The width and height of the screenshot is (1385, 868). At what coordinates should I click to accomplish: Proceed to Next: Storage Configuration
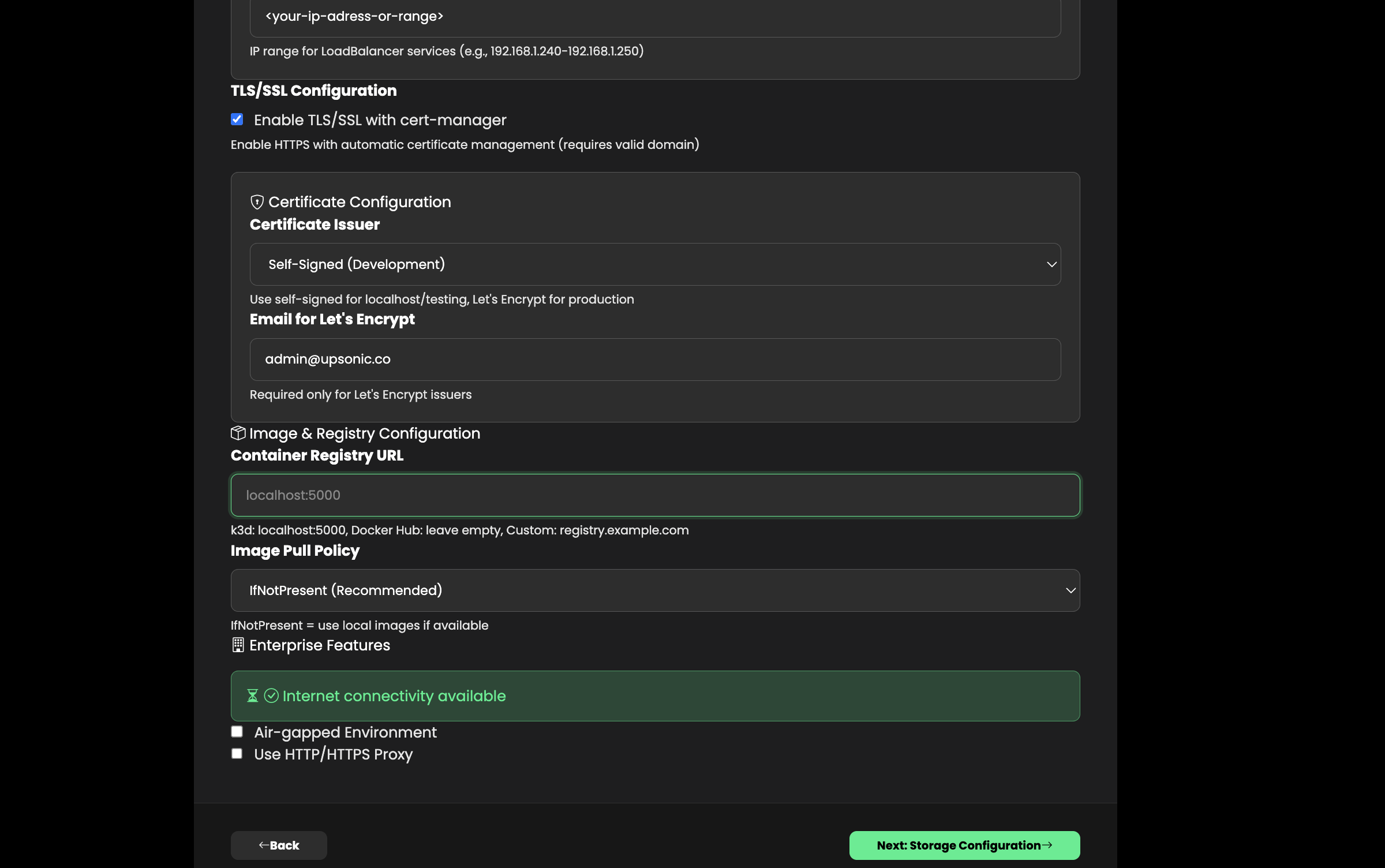coord(964,845)
